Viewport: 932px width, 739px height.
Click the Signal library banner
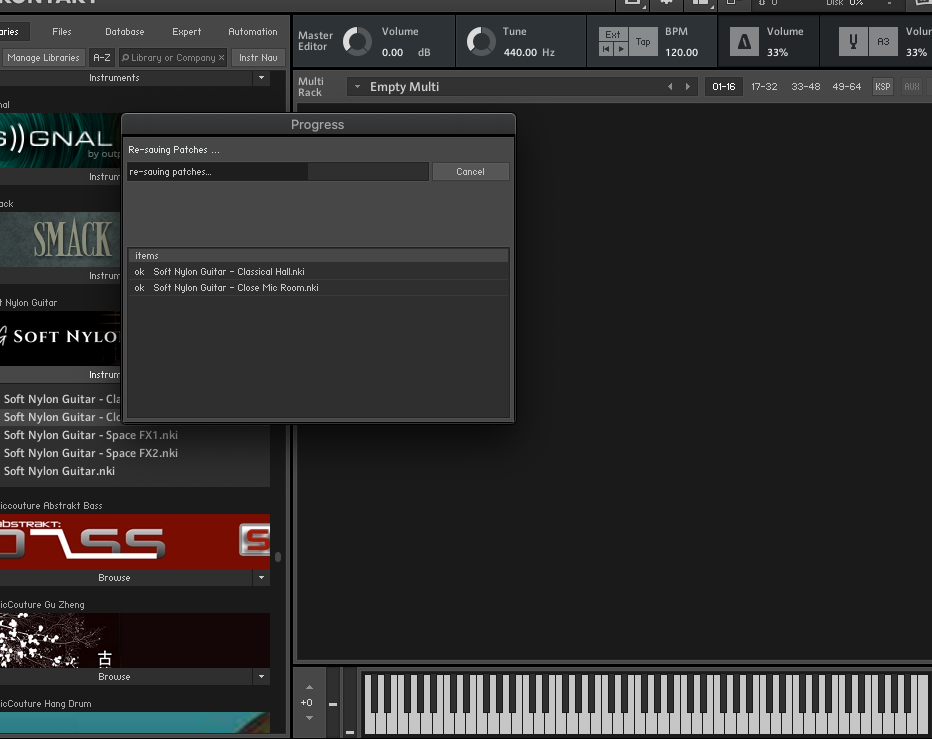[60, 141]
